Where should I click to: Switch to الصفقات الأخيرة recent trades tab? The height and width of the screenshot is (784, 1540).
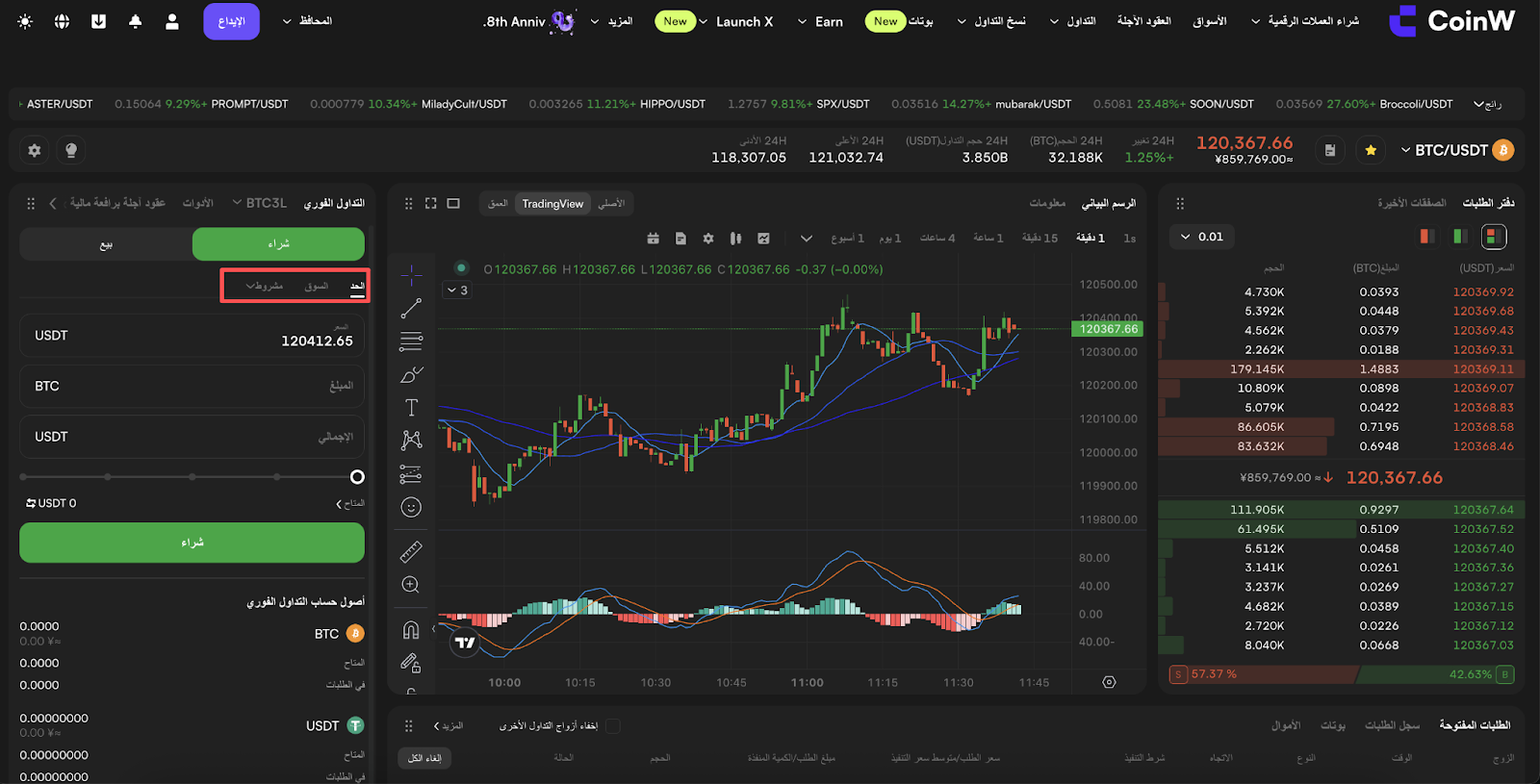[1412, 203]
